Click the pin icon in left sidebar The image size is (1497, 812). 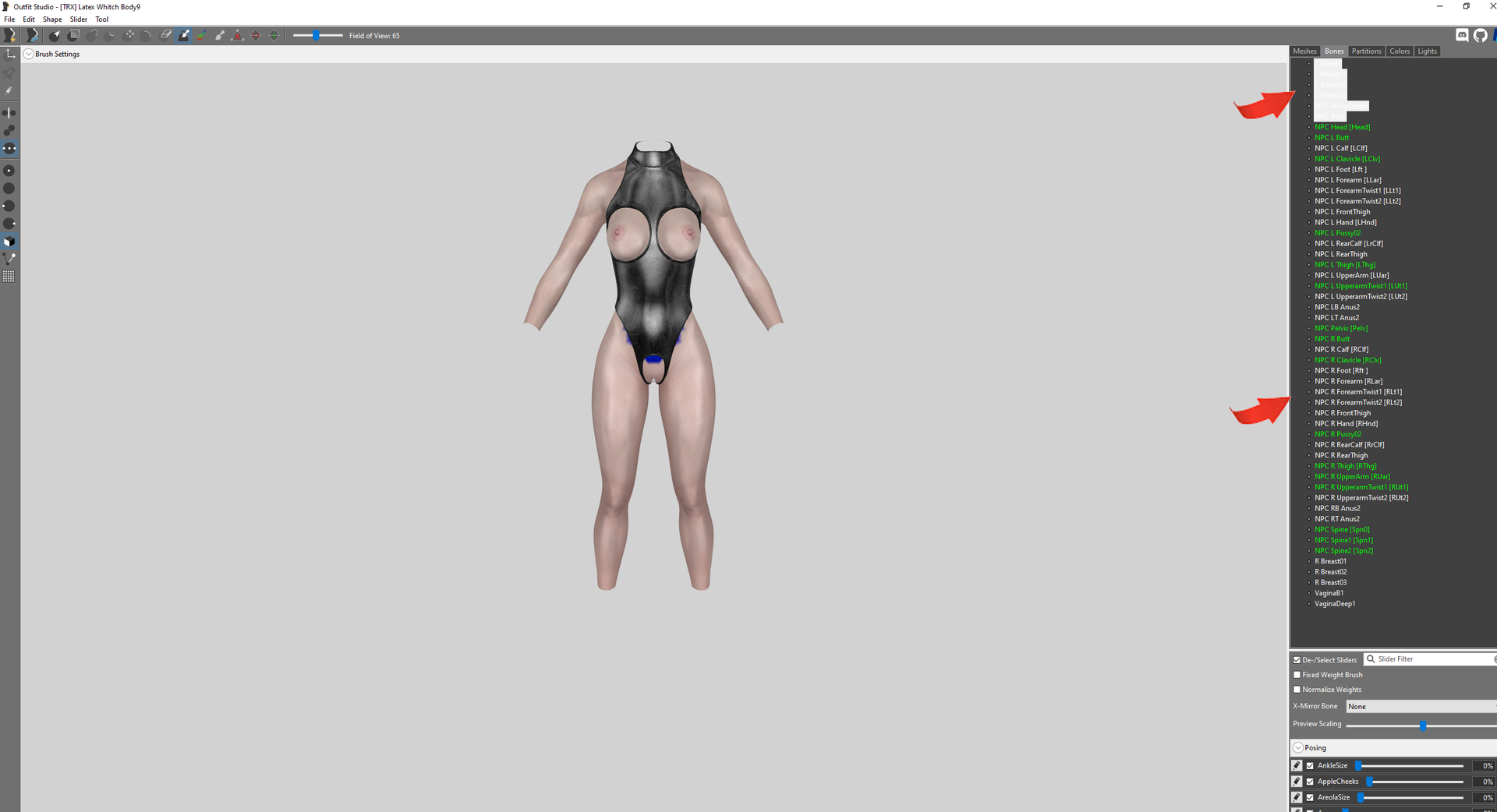tap(9, 72)
